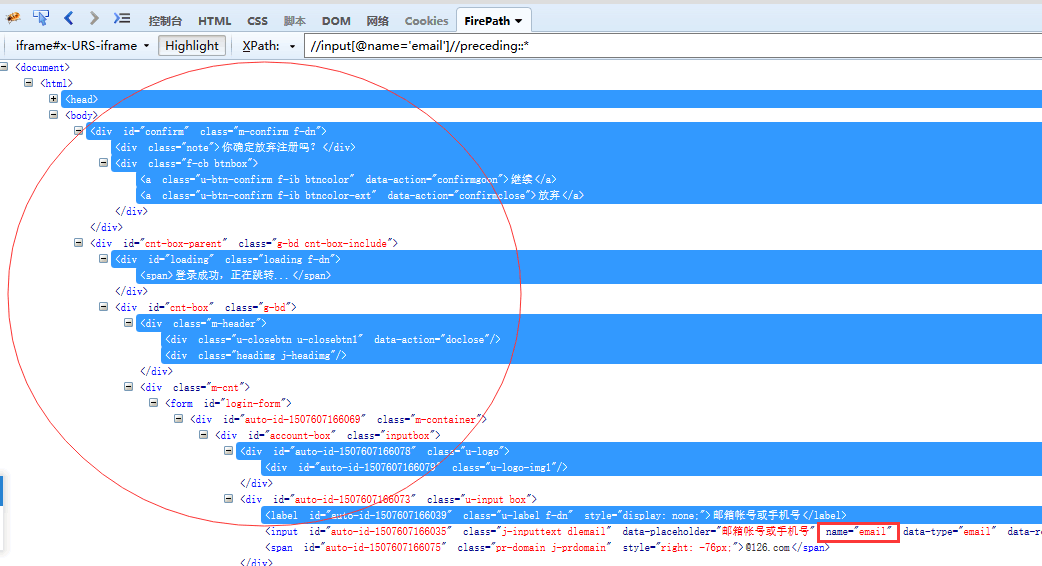Collapse the m-header div node
The image size is (1042, 566).
(128, 322)
